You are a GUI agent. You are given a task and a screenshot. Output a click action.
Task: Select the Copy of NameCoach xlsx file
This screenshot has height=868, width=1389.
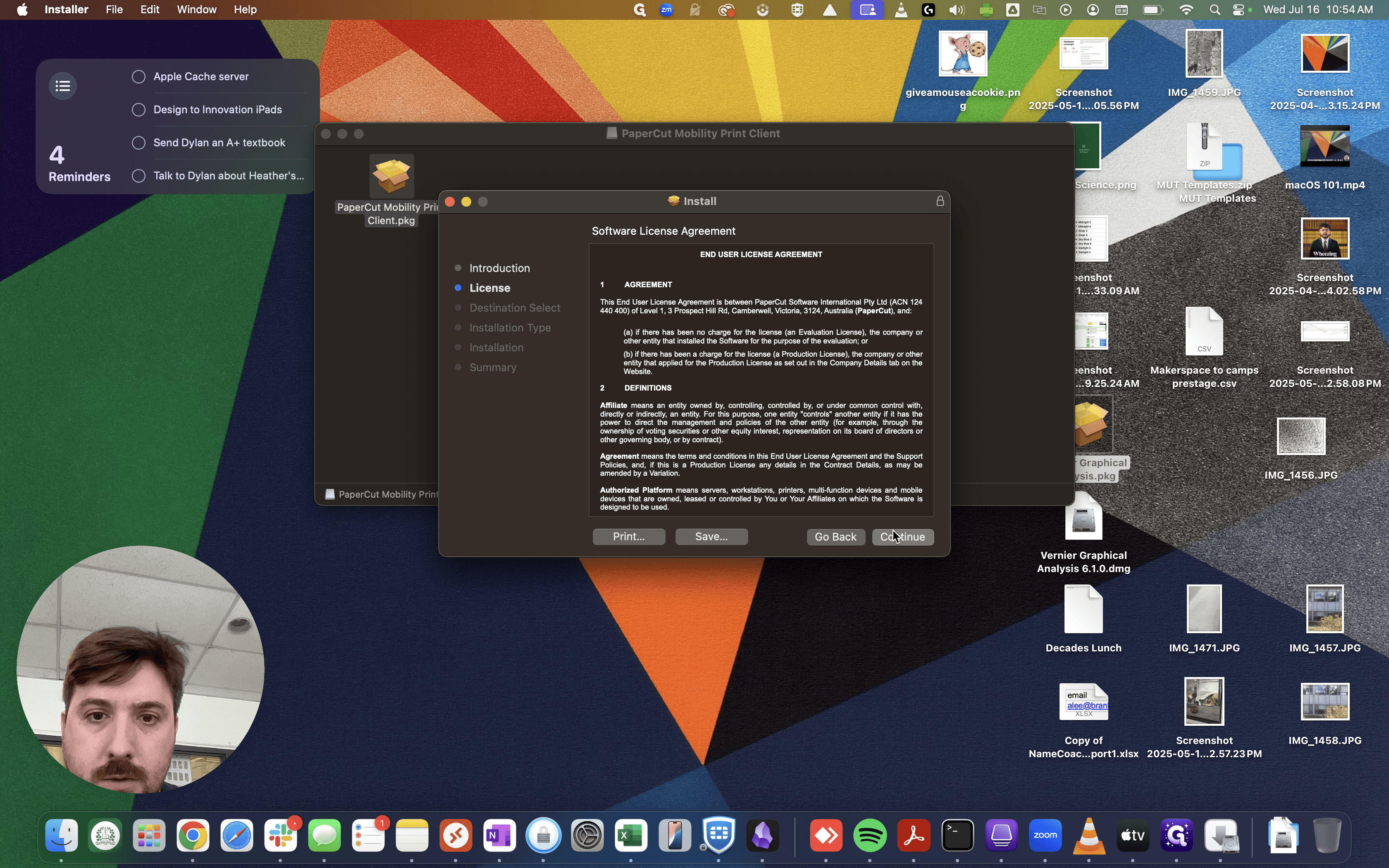(x=1084, y=701)
